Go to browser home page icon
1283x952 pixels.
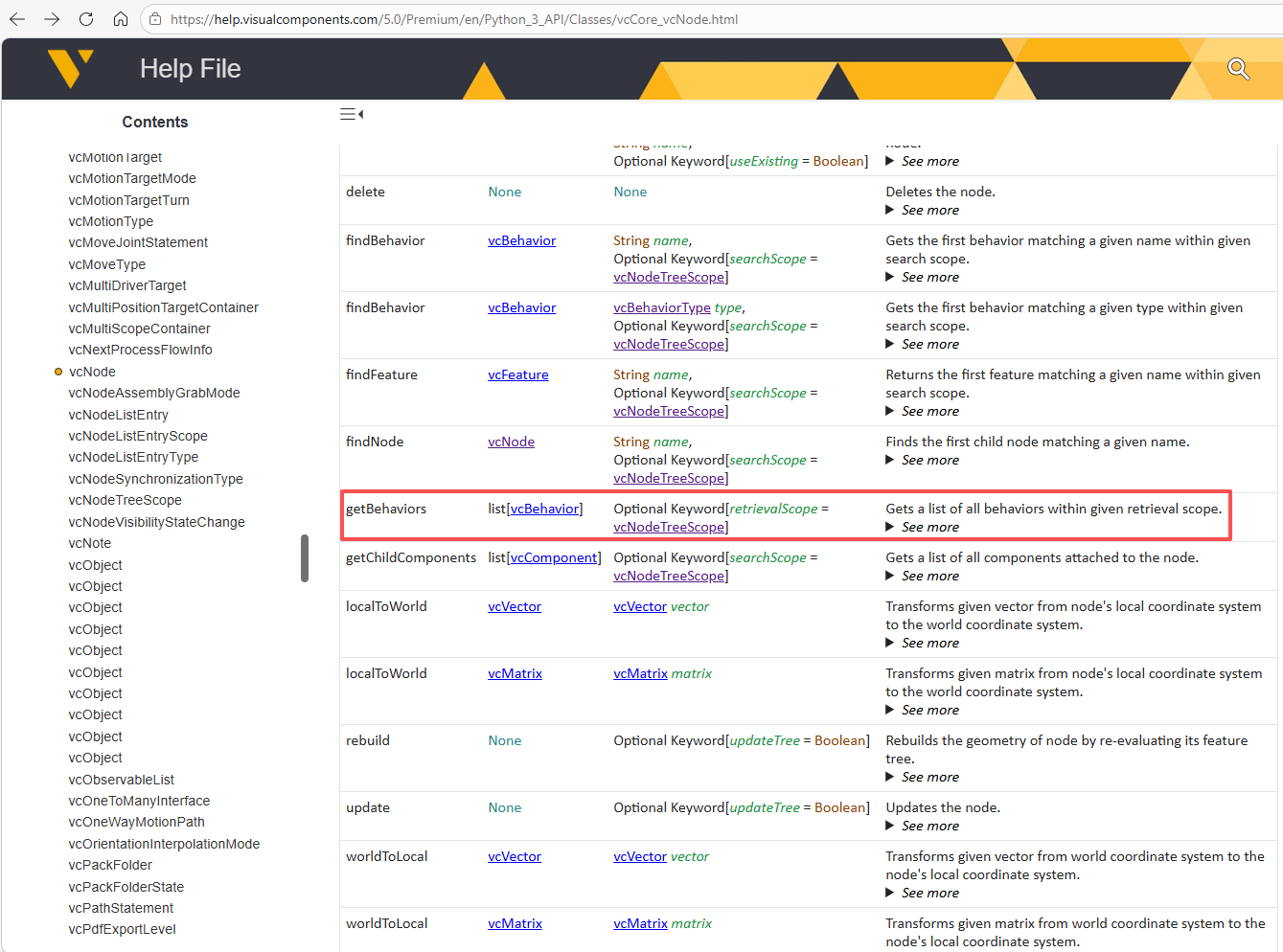[121, 19]
